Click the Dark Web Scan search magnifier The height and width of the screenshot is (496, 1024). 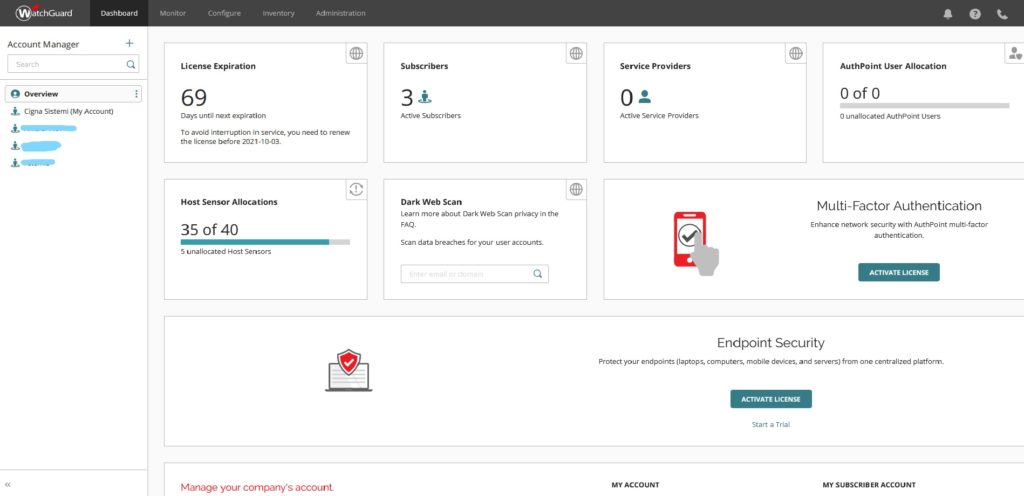tap(537, 274)
